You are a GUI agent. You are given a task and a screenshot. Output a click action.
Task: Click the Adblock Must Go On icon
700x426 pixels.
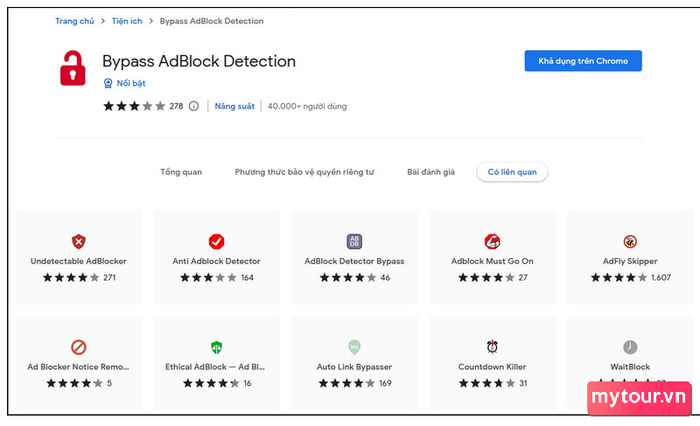[x=492, y=242]
